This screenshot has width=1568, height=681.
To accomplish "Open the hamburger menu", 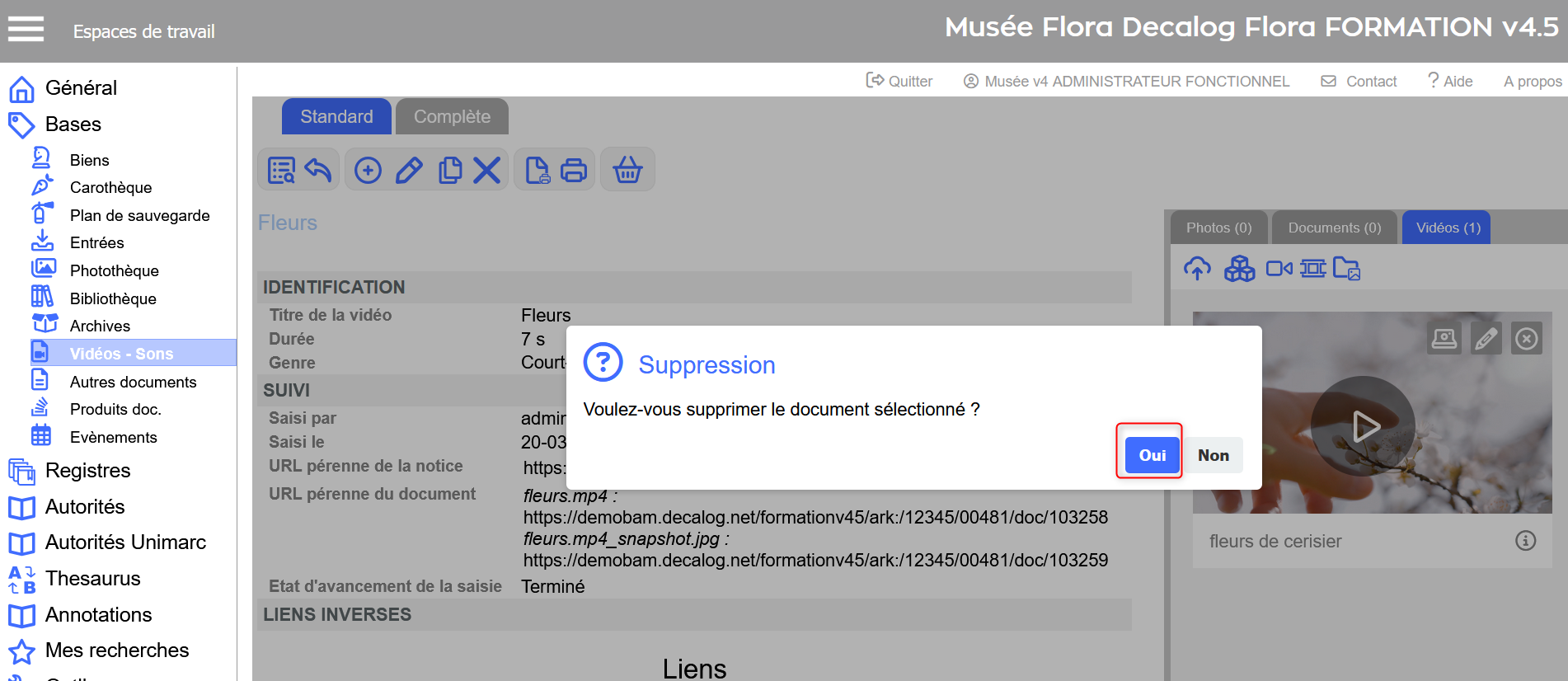I will point(26,31).
